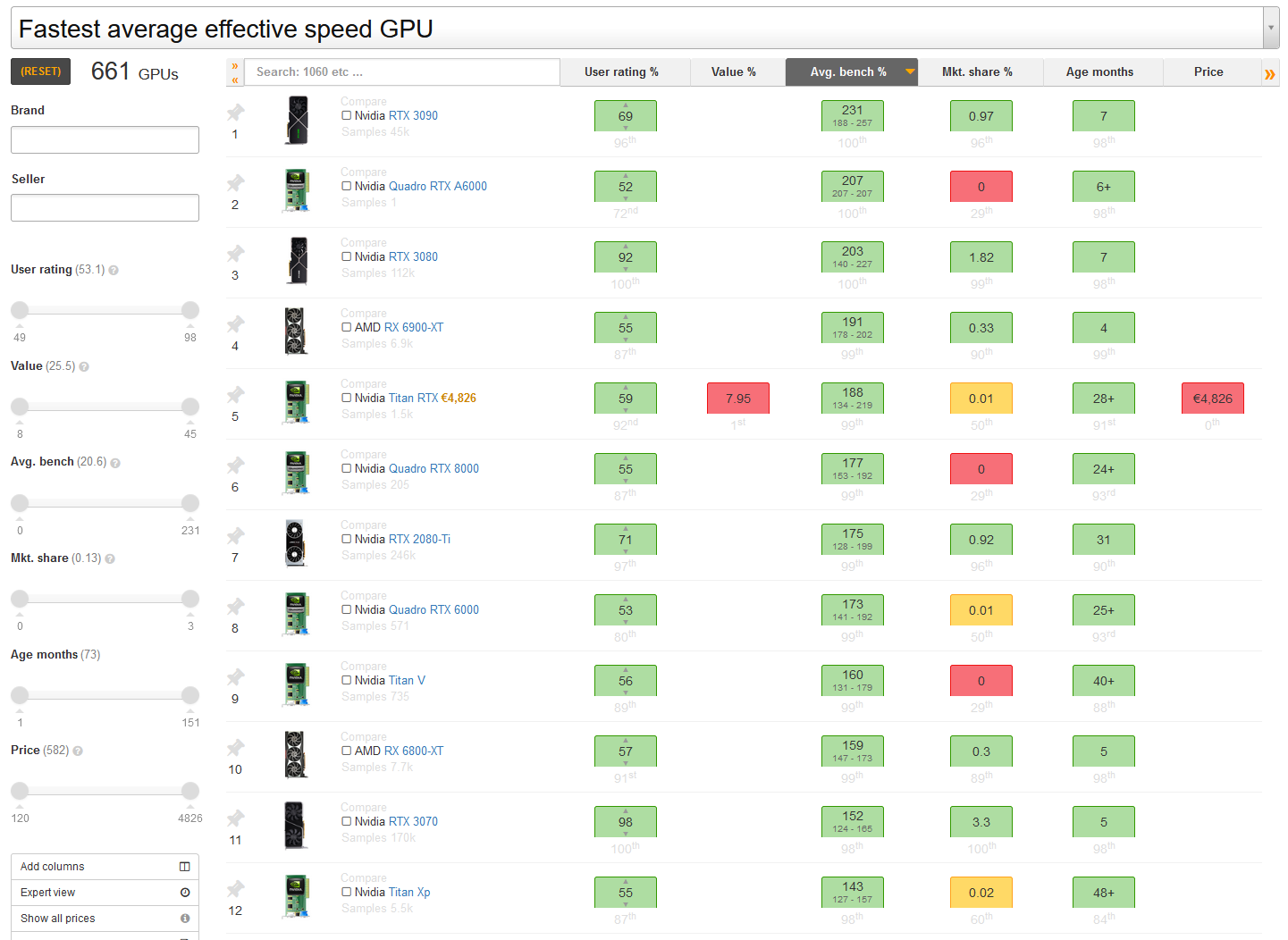Click Add columns option

tap(105, 867)
